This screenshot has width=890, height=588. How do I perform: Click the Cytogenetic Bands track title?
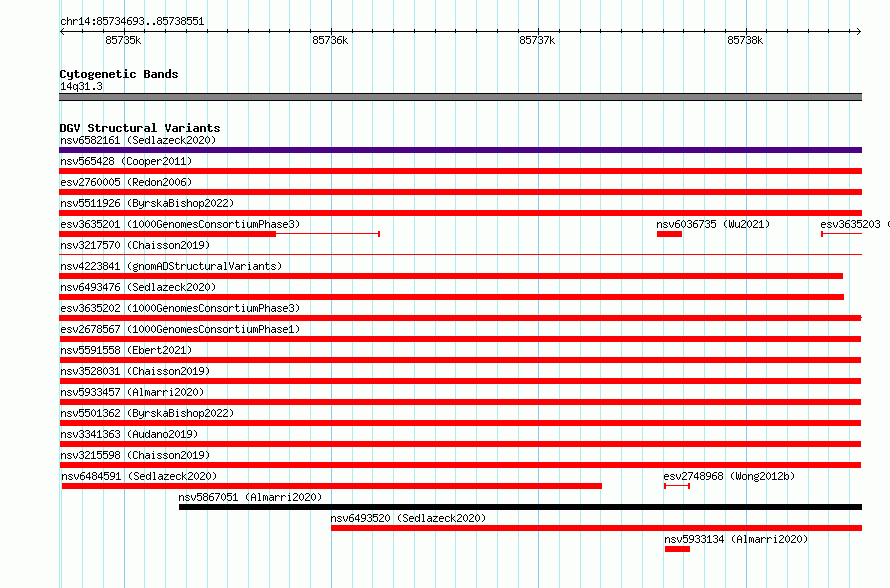click(x=119, y=74)
